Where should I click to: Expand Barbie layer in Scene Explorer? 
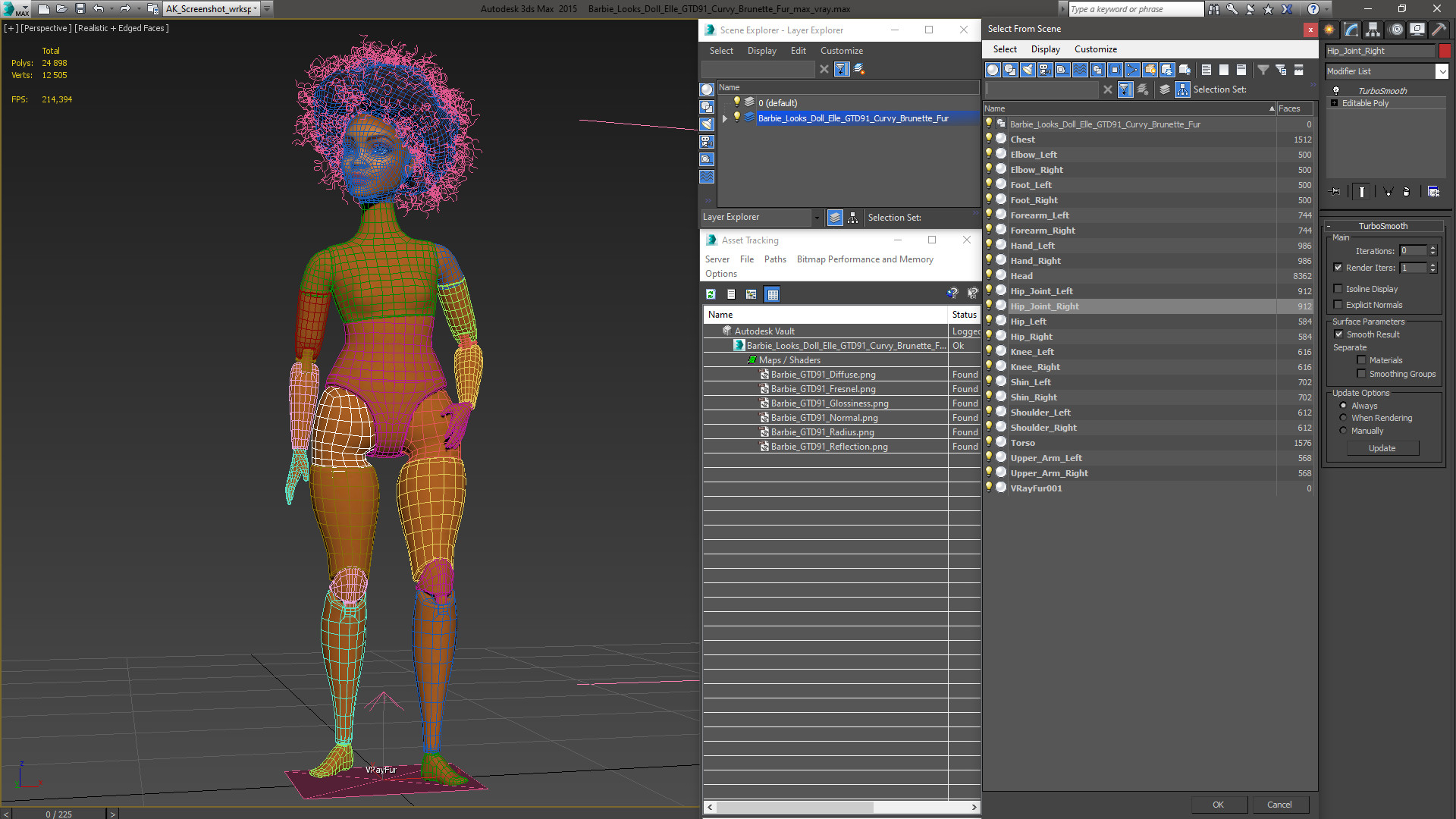725,118
